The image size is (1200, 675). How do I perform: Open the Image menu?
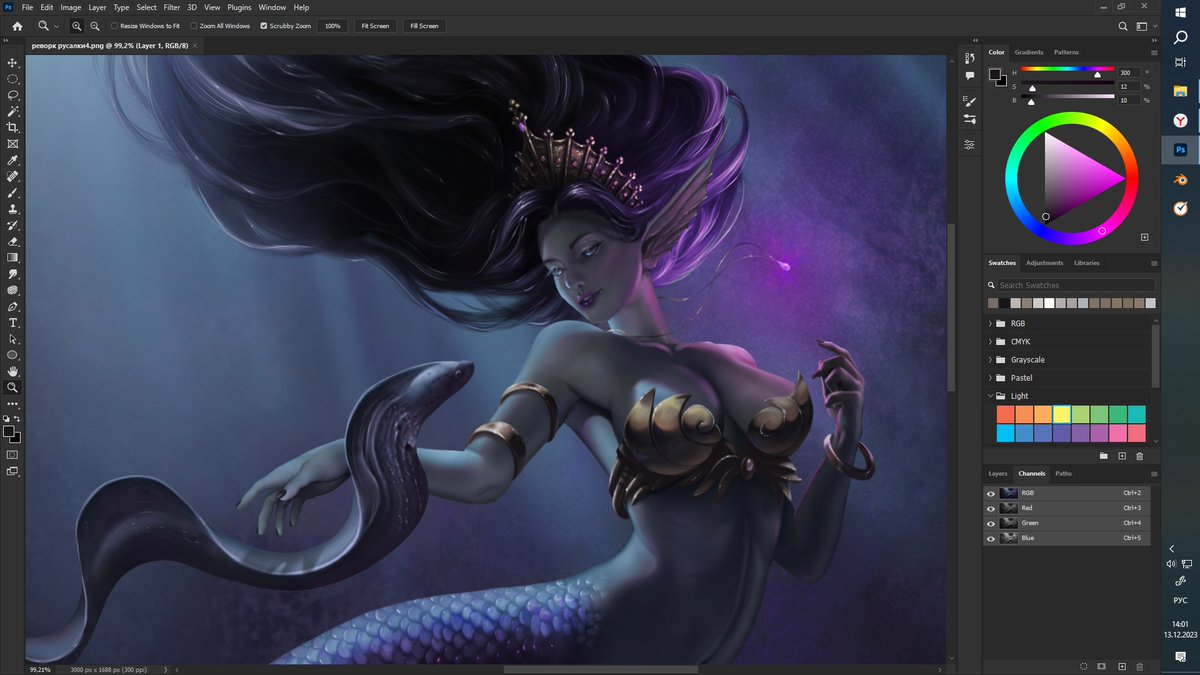71,7
